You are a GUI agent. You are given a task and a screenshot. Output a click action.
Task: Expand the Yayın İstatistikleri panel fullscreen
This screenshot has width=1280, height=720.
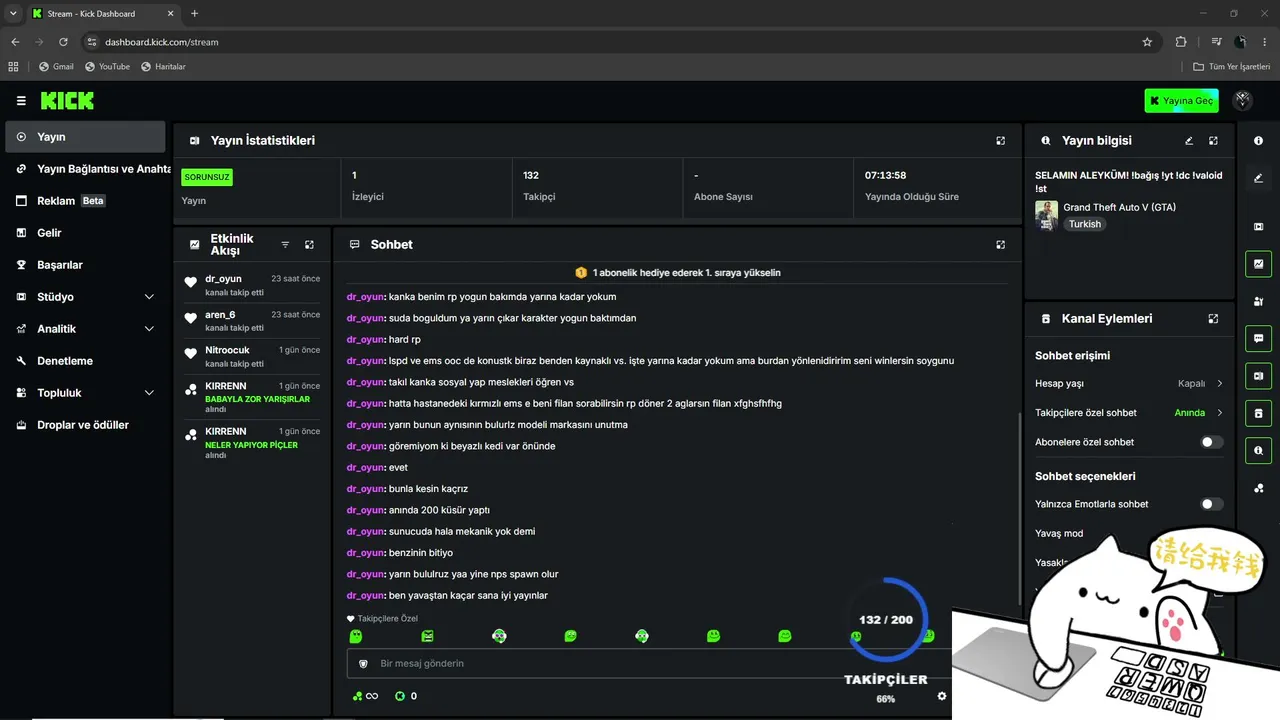[1000, 141]
